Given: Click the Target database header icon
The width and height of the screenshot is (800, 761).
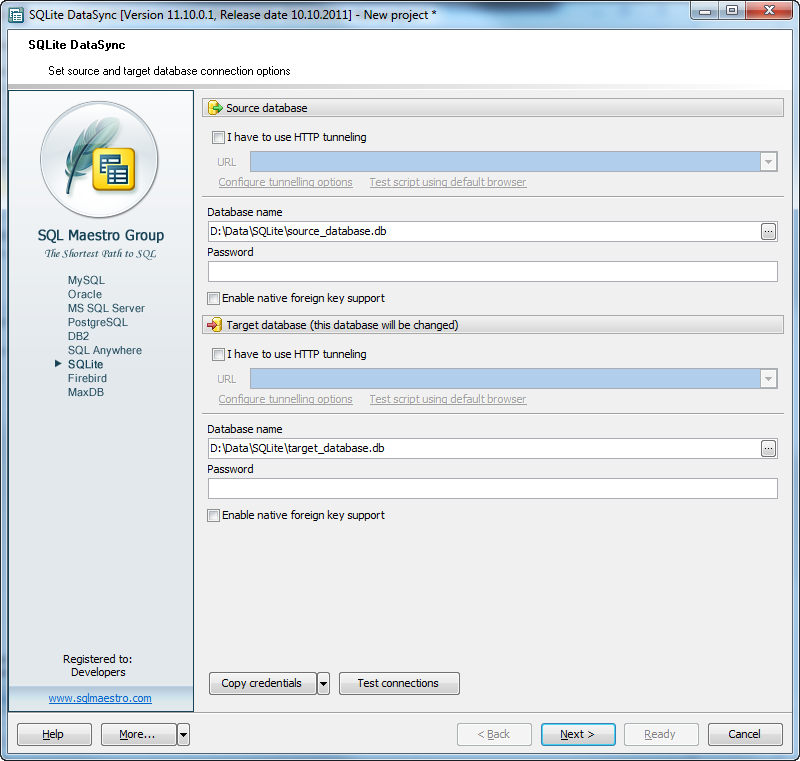Looking at the screenshot, I should pos(215,325).
